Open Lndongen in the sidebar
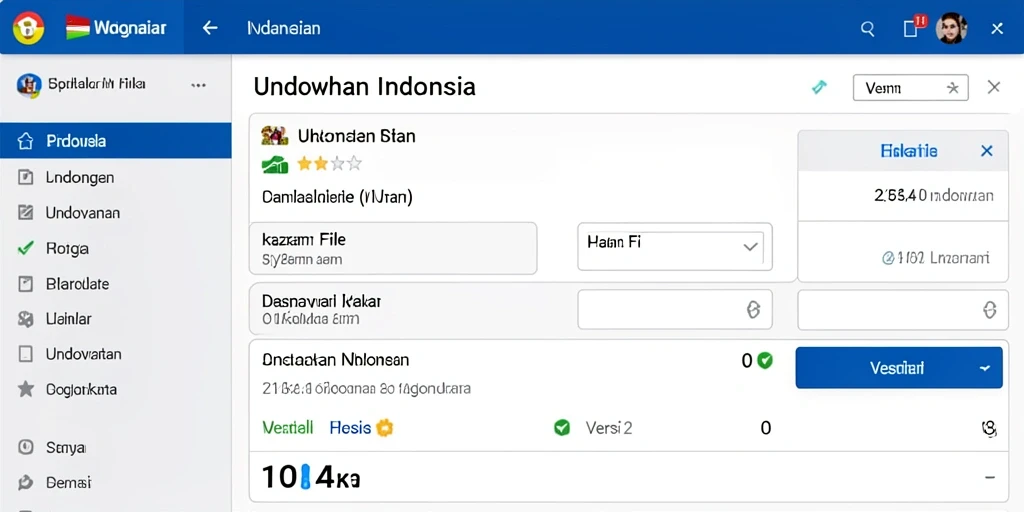The height and width of the screenshot is (512, 1024). (80, 177)
